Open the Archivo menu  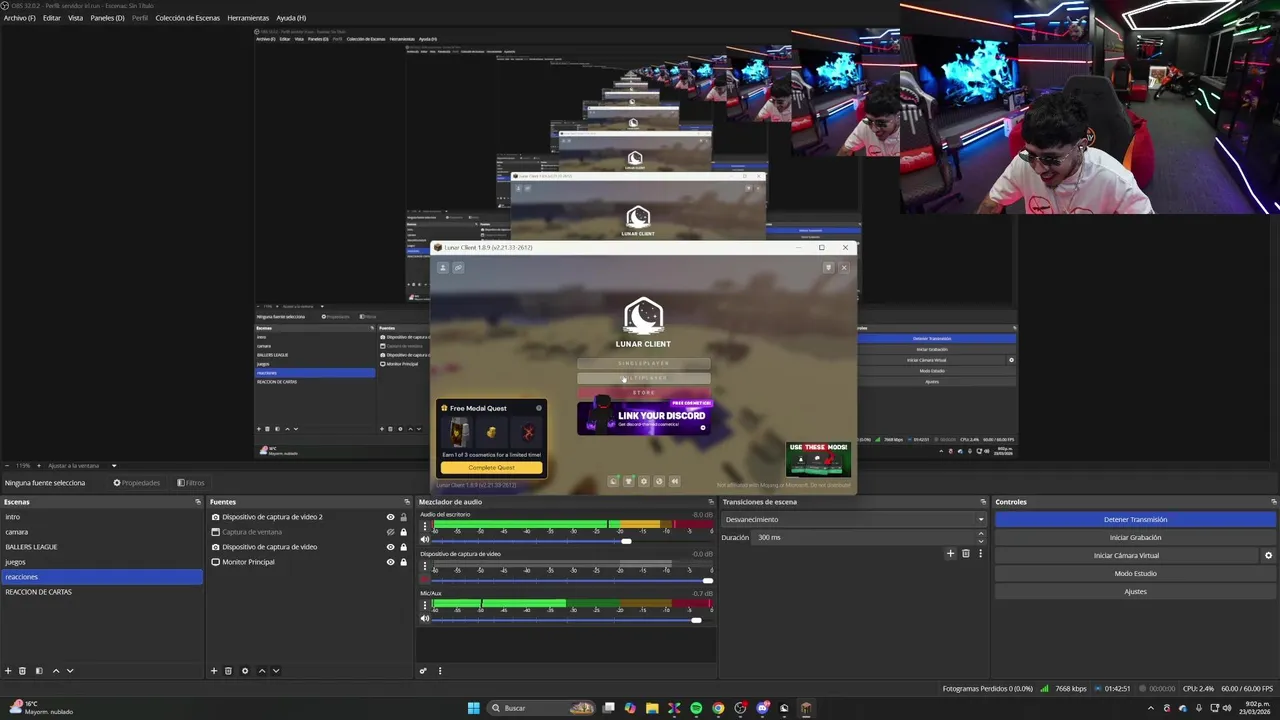19,18
